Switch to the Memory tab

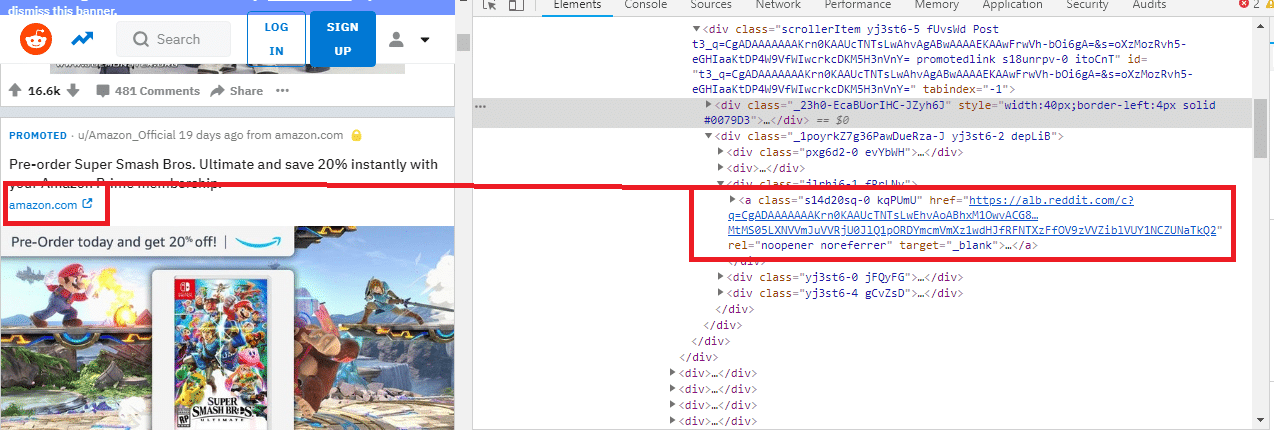tap(936, 5)
